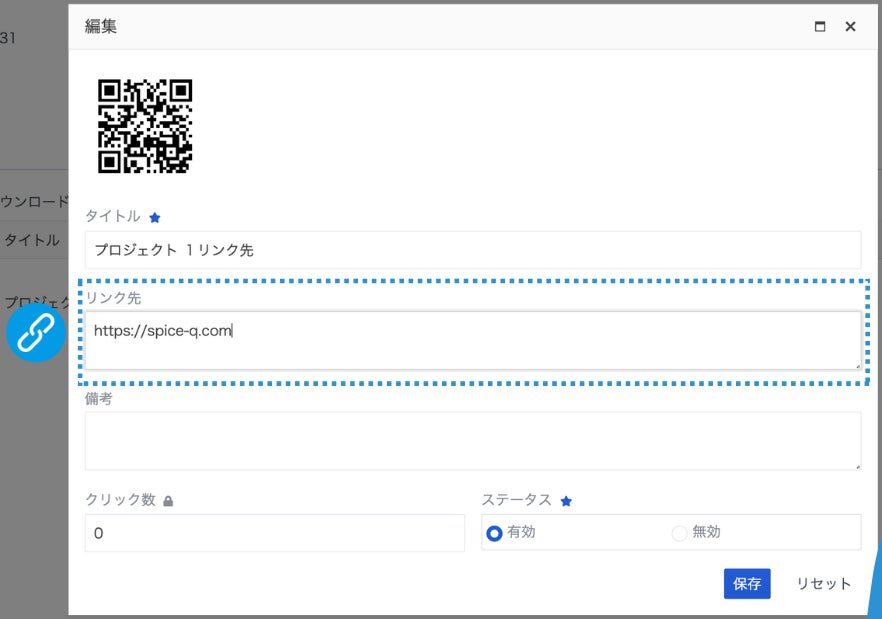Viewport: 882px width, 619px height.
Task: Click the リンク先 field label
Action: pyautogui.click(x=113, y=298)
